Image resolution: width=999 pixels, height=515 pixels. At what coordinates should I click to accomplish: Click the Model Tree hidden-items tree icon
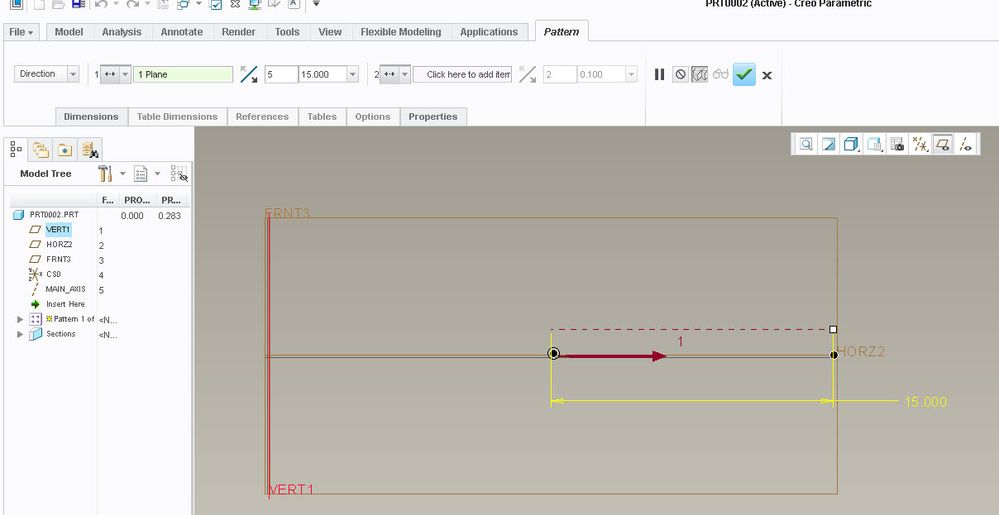(179, 173)
